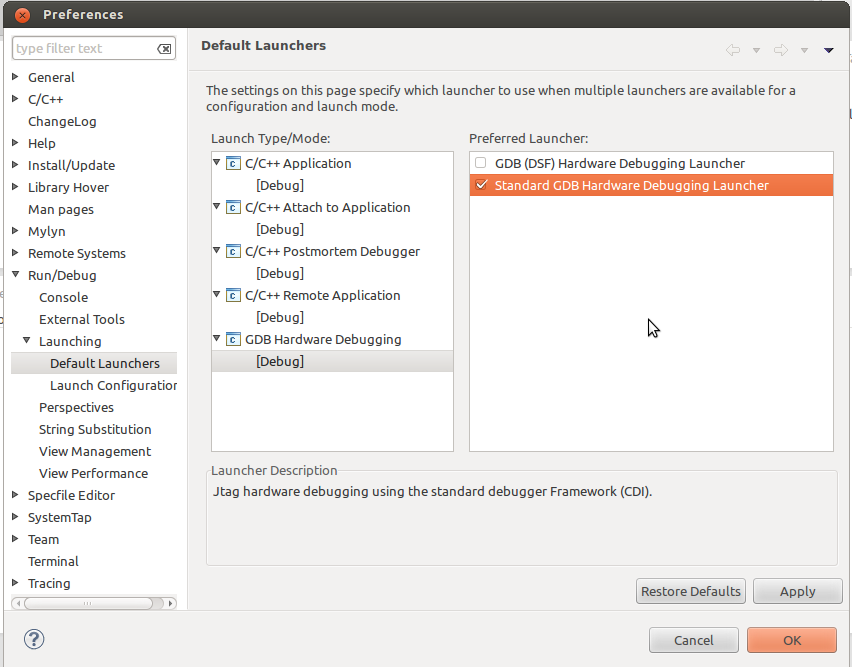The height and width of the screenshot is (667, 852).
Task: Collapse the C/C++ Application launch type
Action: [x=216, y=162]
